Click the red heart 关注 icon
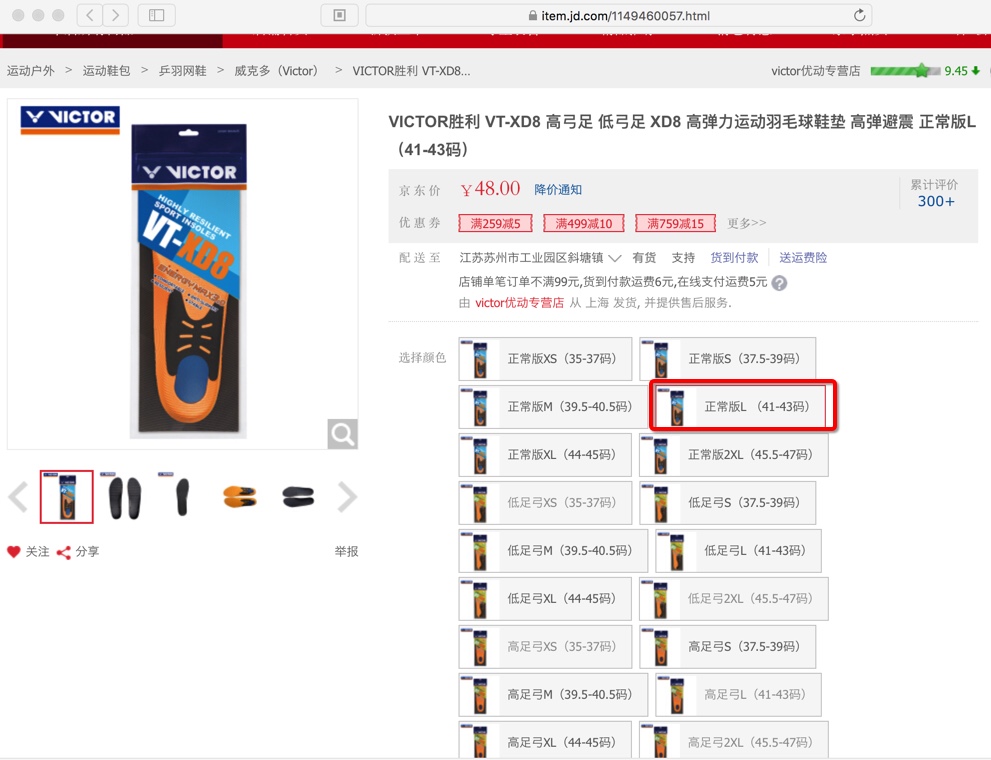 [x=14, y=552]
